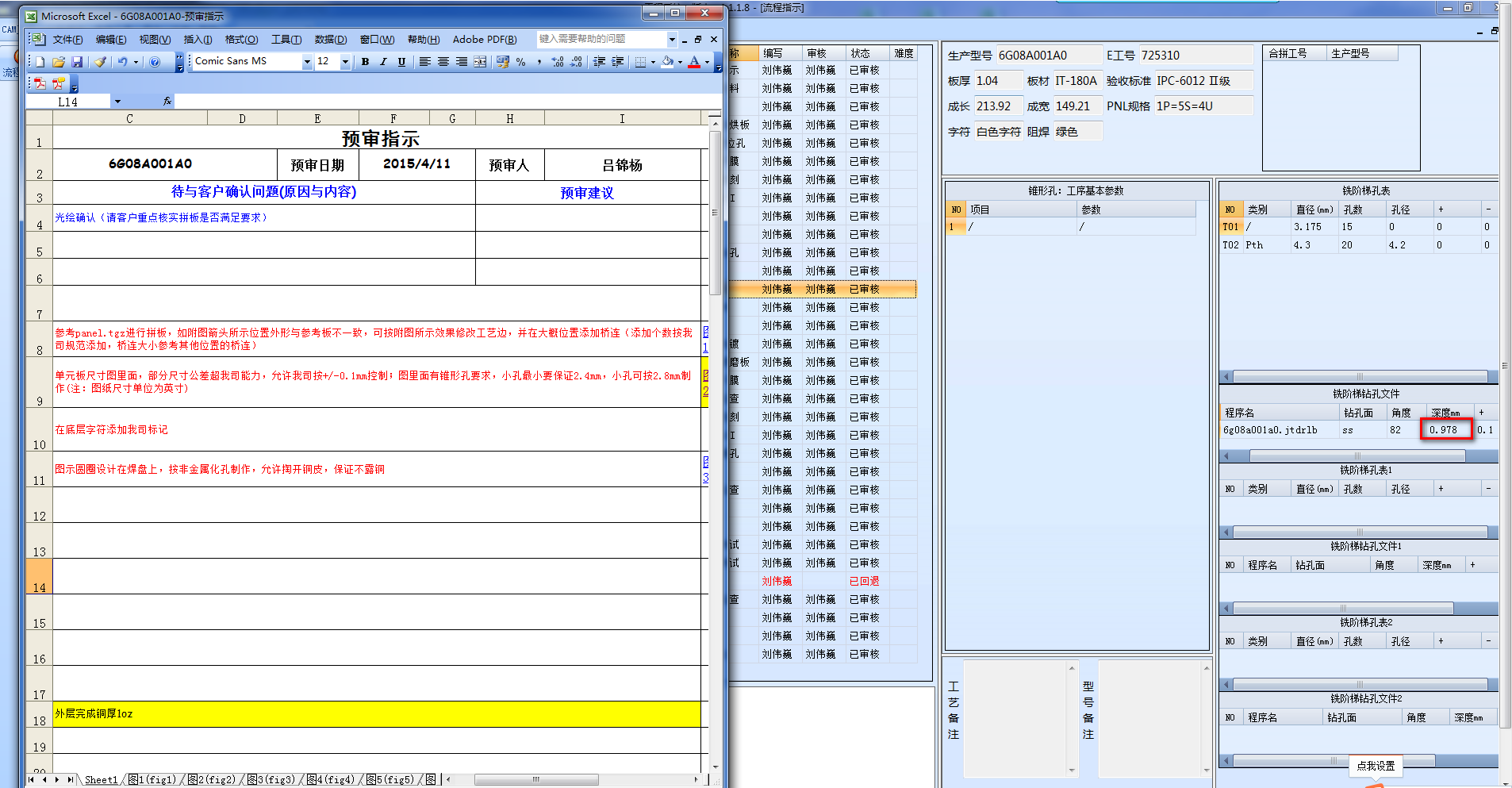The image size is (1512, 788).
Task: Jump to first sheet tab with the navigation arrow
Action: (31, 779)
